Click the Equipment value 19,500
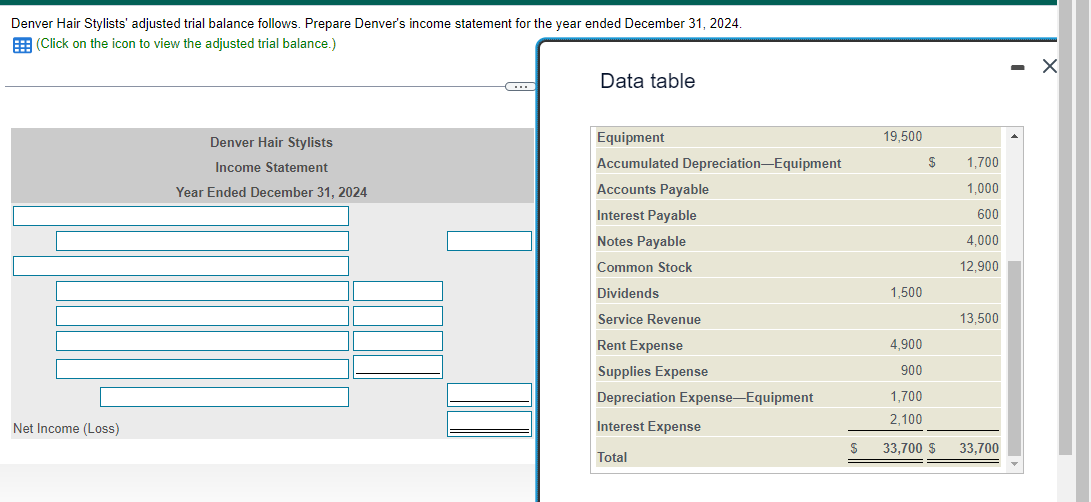The height and width of the screenshot is (502, 1091). (902, 136)
